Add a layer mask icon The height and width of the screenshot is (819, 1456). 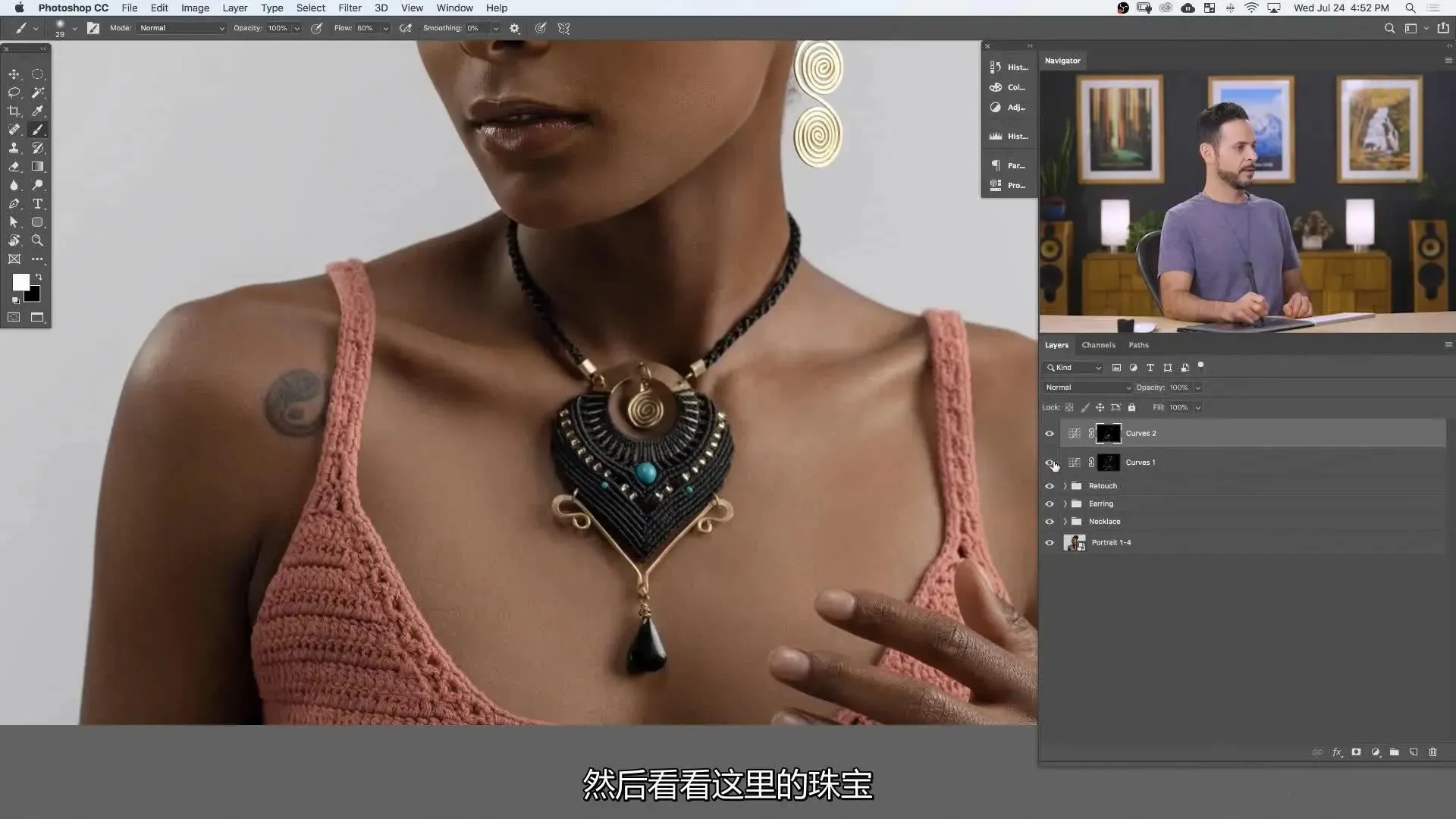pos(1356,752)
